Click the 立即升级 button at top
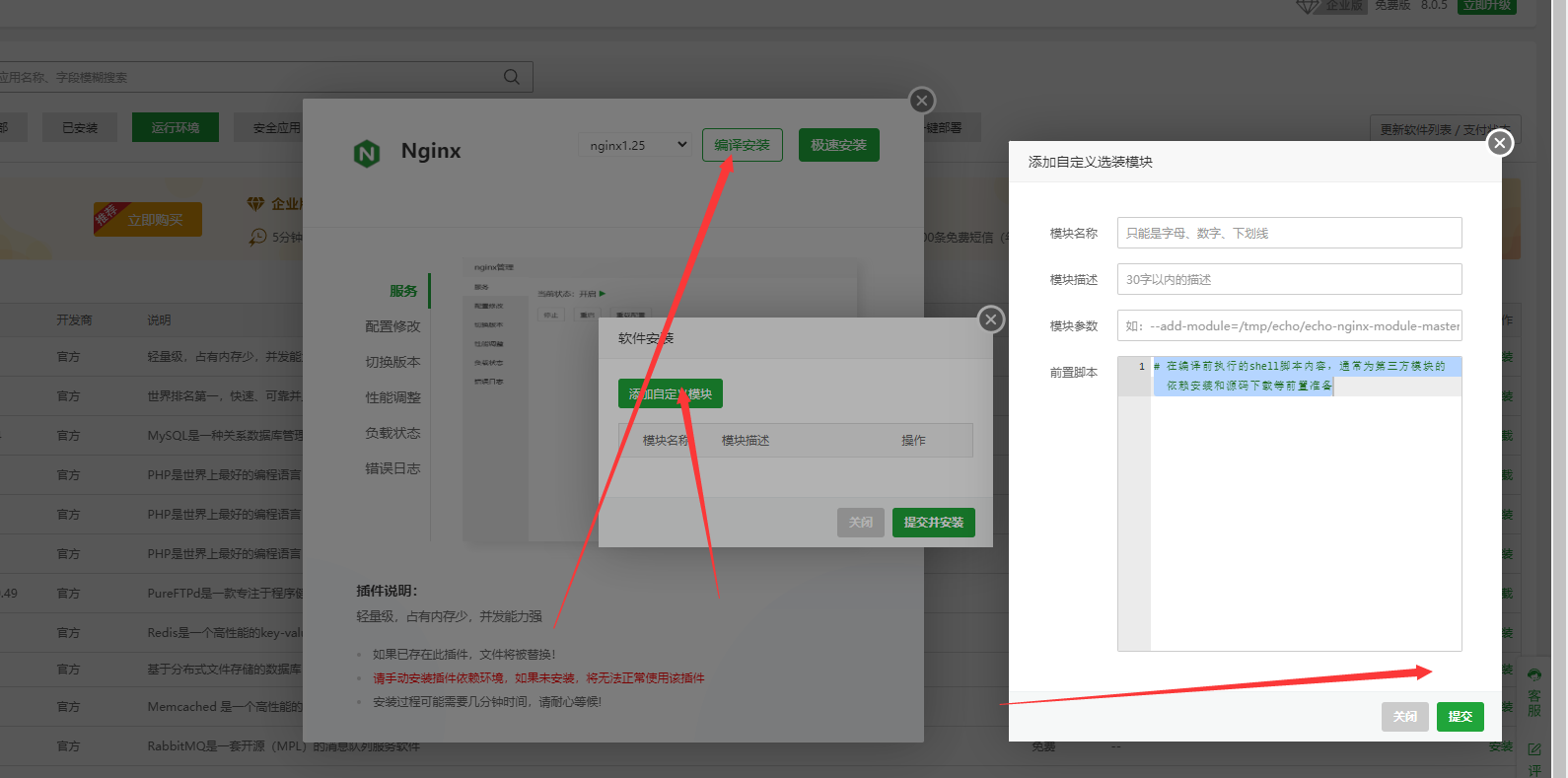This screenshot has width=1568, height=778. [x=1487, y=6]
